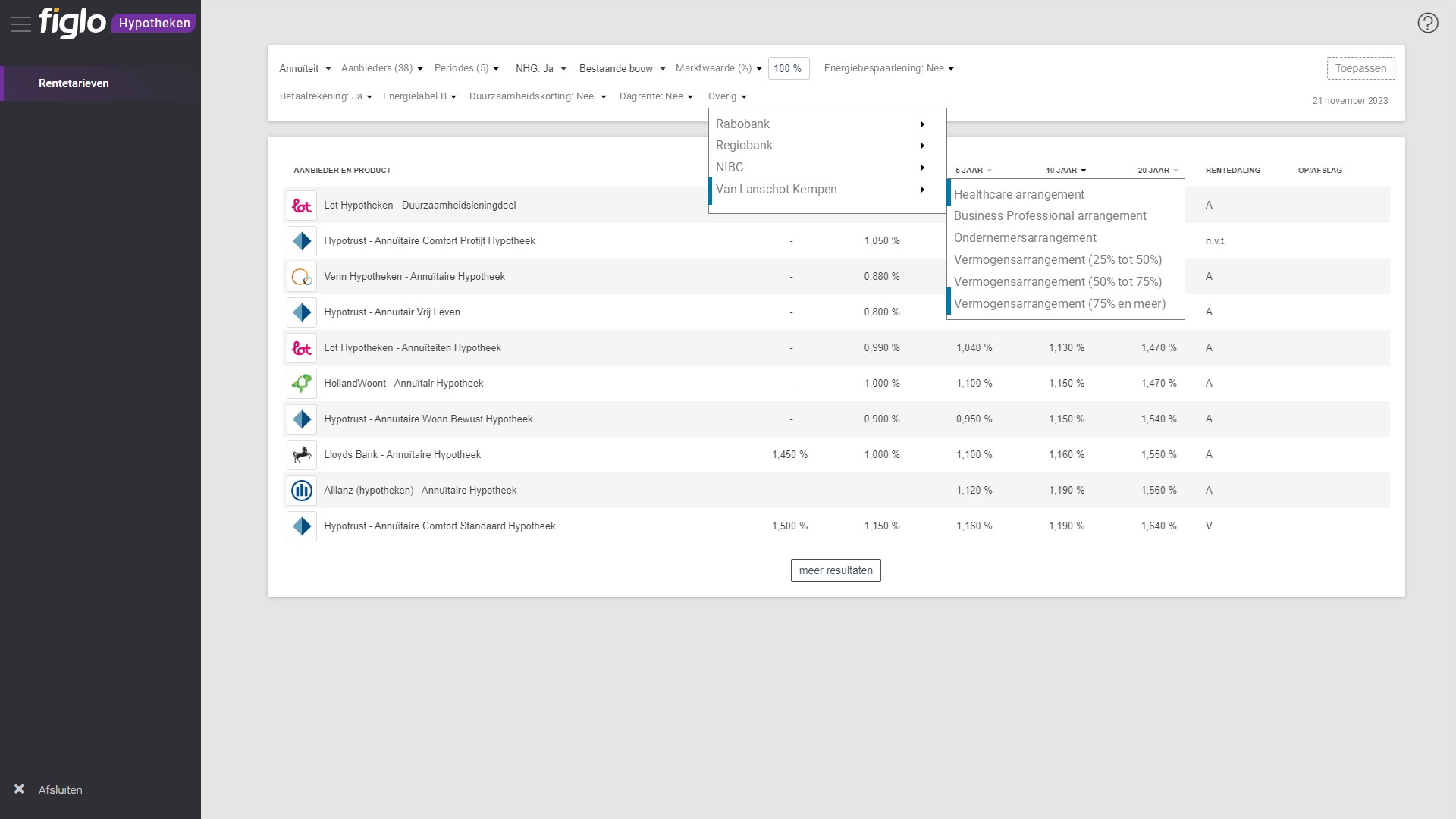Expand the Rabobank submenu
This screenshot has height=819, width=1456.
click(827, 124)
